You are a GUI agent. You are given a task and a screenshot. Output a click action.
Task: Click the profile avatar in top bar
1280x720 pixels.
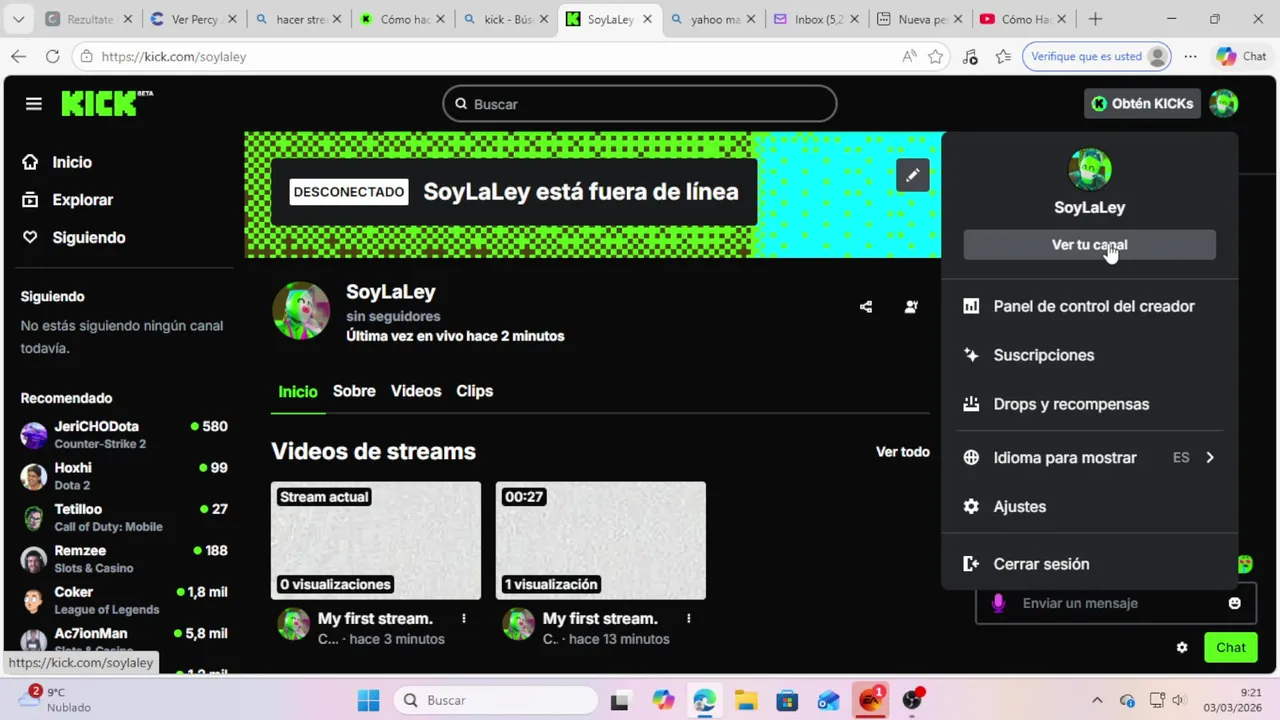coord(1223,103)
